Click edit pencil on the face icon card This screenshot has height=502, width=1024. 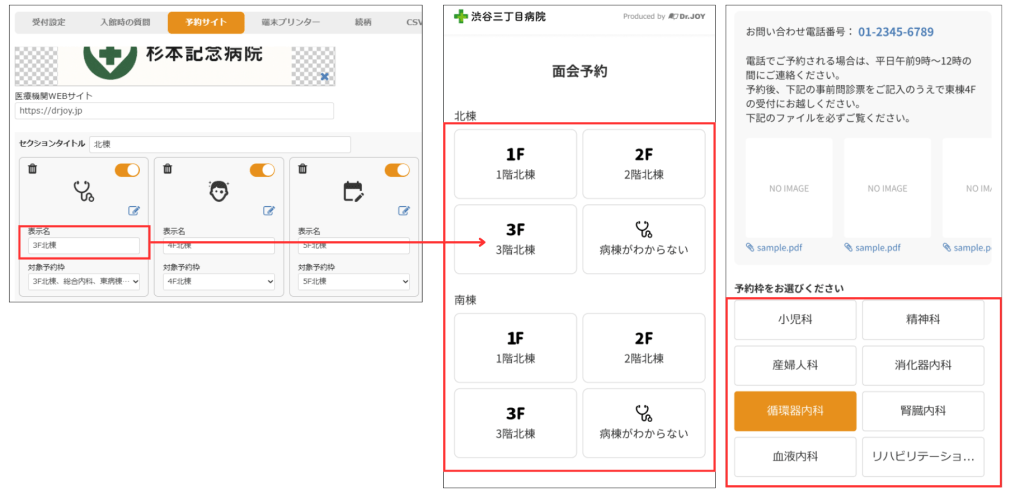[x=269, y=210]
